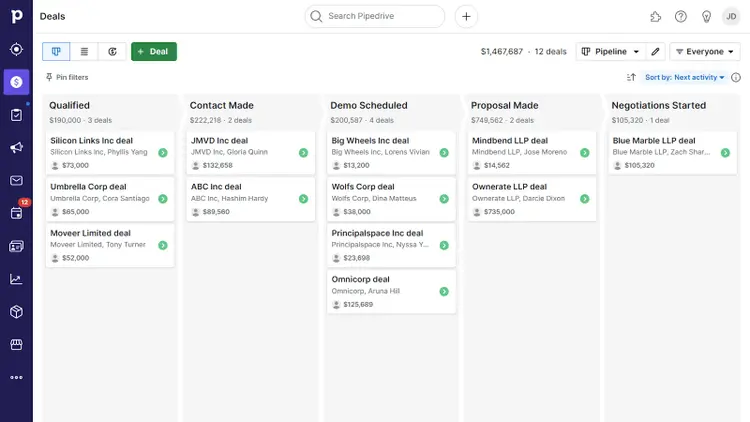
Task: Open Marketplace storefront icon in sidebar
Action: coord(16,344)
